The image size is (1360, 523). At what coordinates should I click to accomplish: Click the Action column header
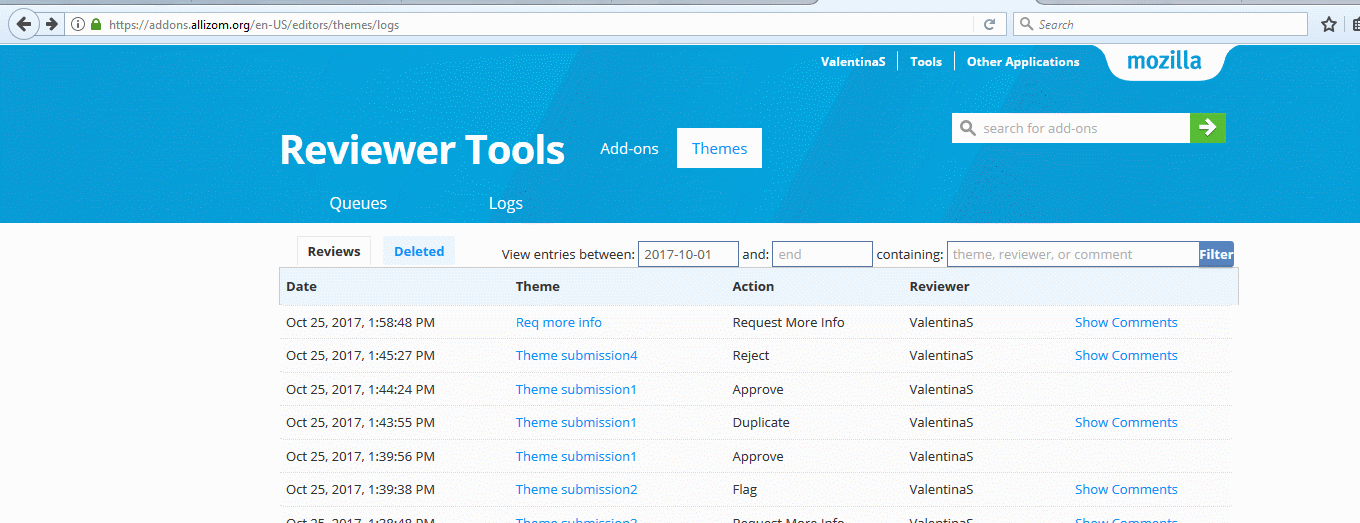(x=753, y=286)
